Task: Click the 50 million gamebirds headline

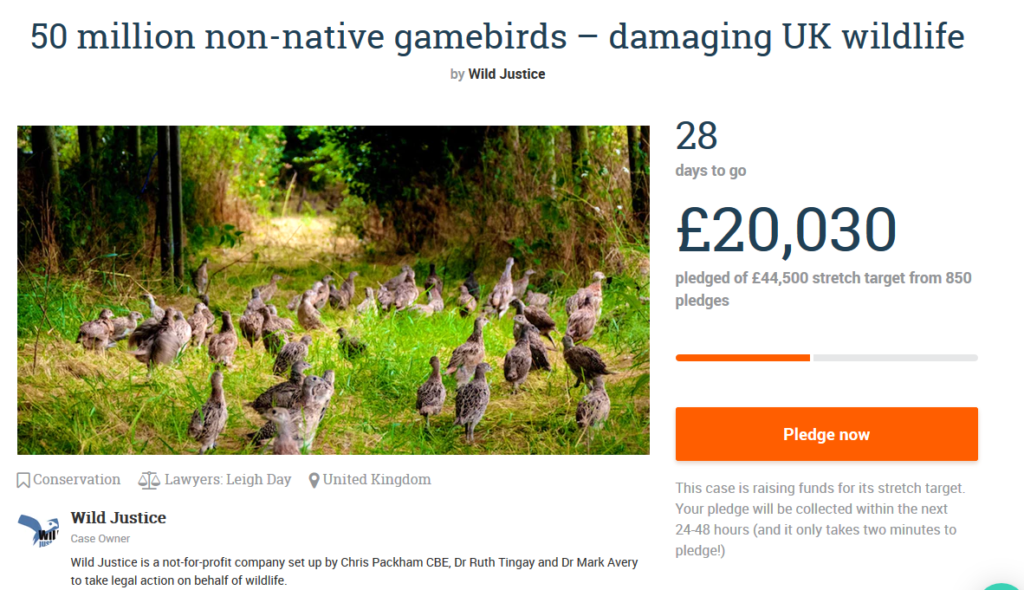Action: (x=497, y=37)
